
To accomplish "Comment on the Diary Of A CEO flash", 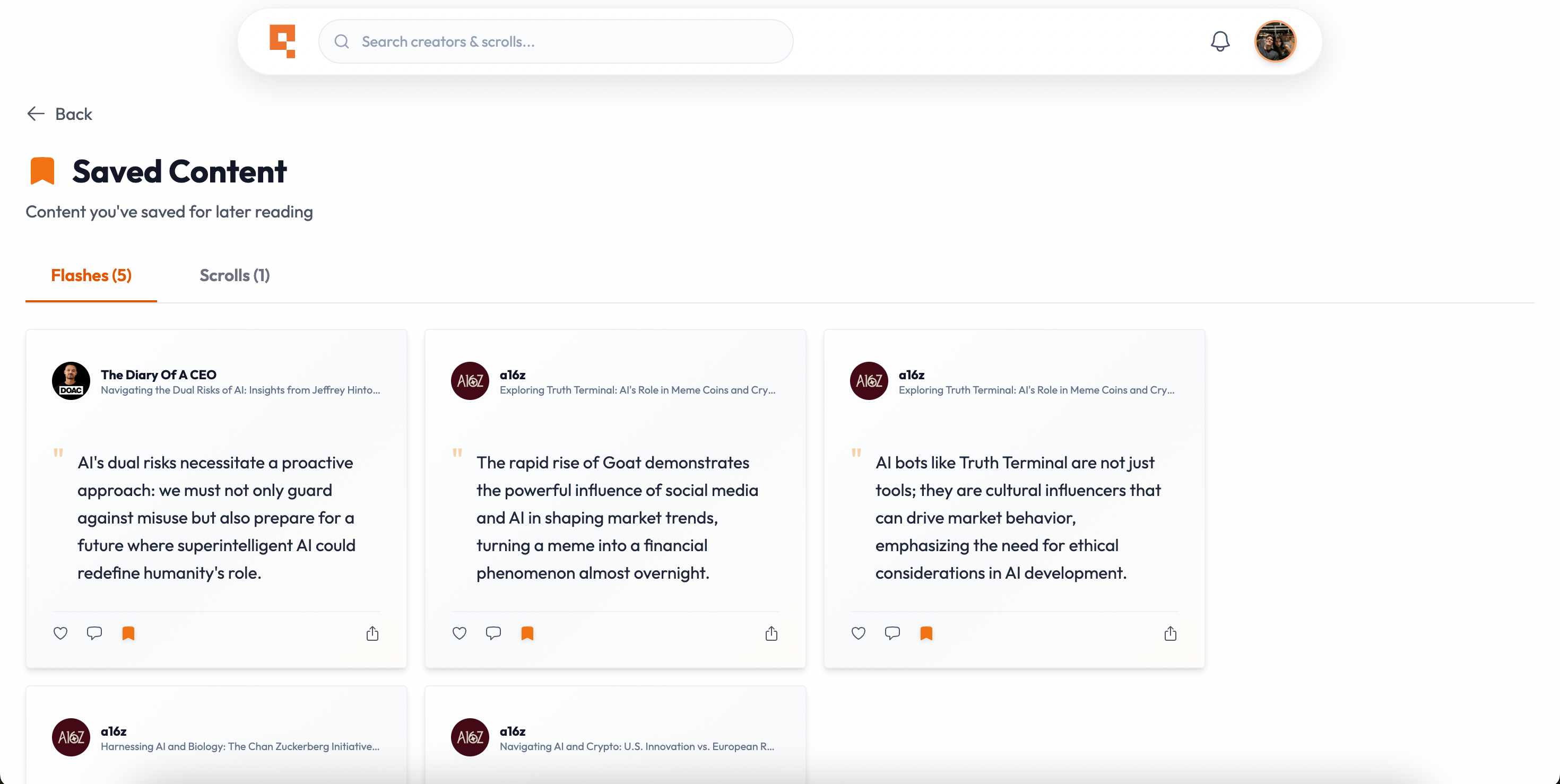I will point(94,633).
